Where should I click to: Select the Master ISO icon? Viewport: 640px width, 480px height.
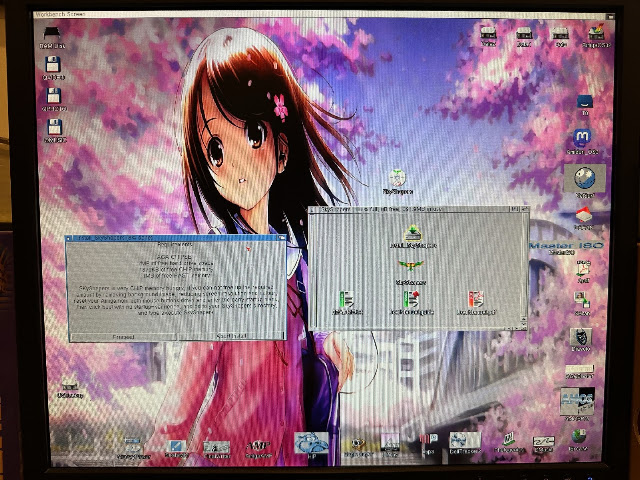[x=567, y=246]
